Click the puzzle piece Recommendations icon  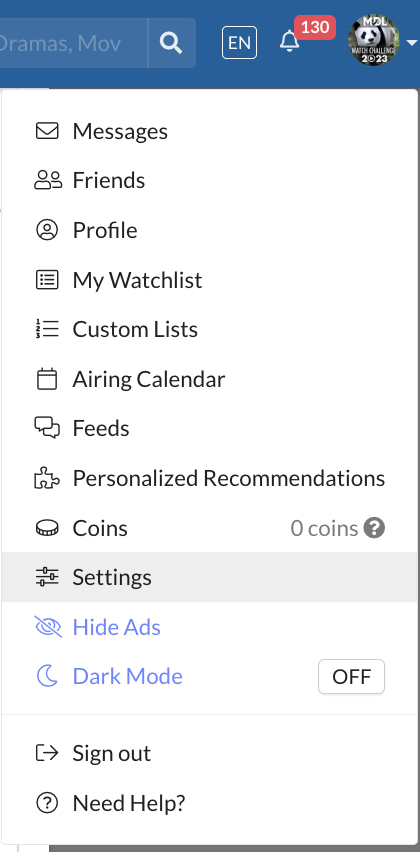(47, 478)
